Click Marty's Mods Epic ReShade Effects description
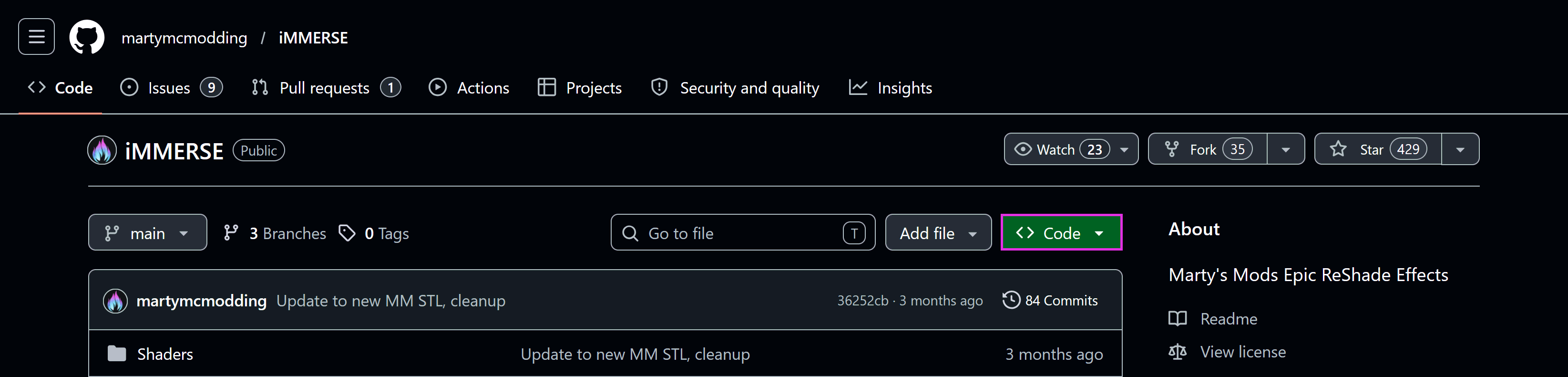 (1308, 275)
